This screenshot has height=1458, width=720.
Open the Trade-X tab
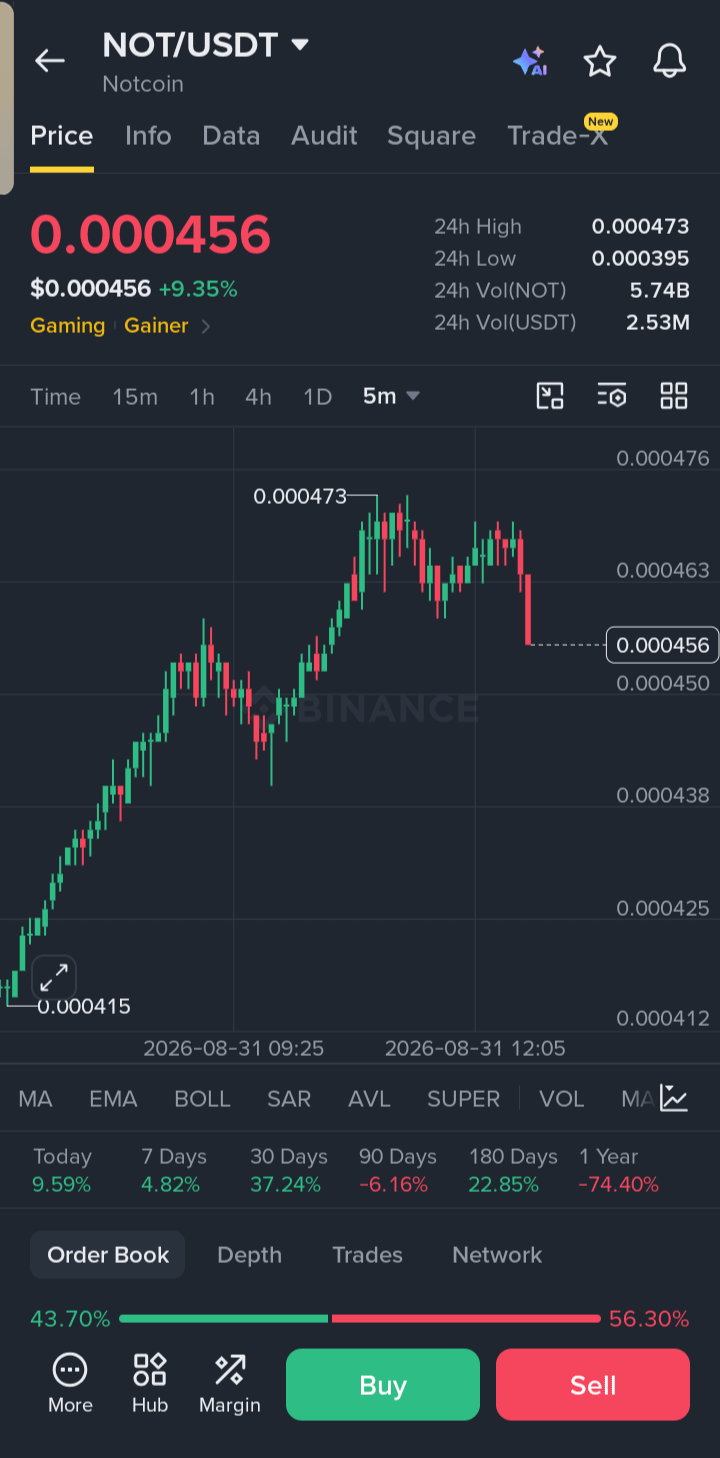[557, 136]
